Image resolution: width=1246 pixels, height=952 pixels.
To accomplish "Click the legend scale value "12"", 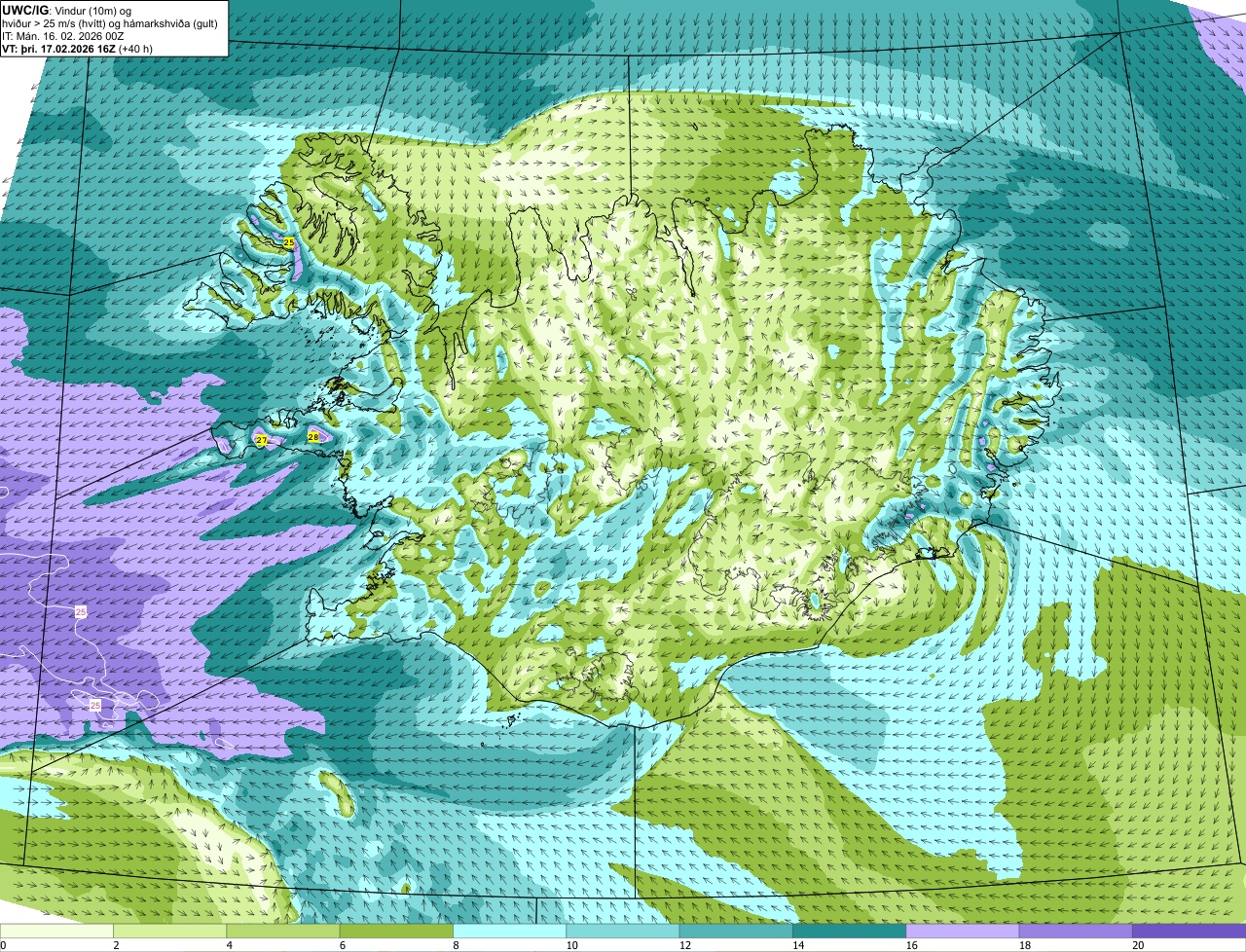I will 684,945.
